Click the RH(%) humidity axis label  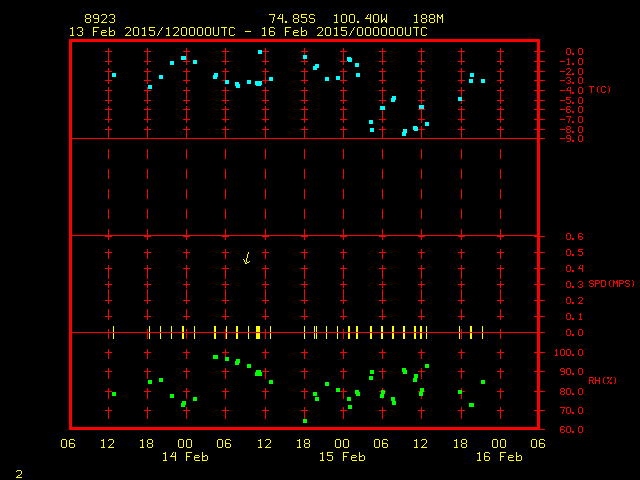coord(601,381)
